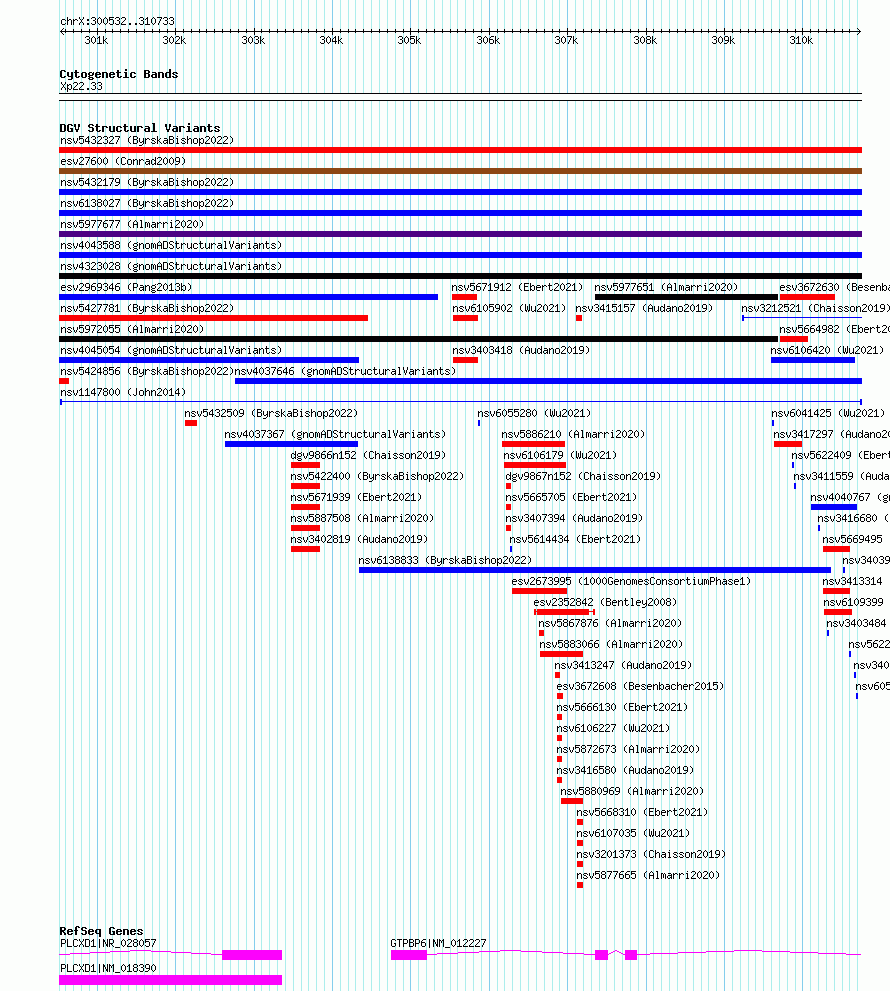Click nsv4037646 (gnomADStructuralVariants) label

[x=345, y=371]
